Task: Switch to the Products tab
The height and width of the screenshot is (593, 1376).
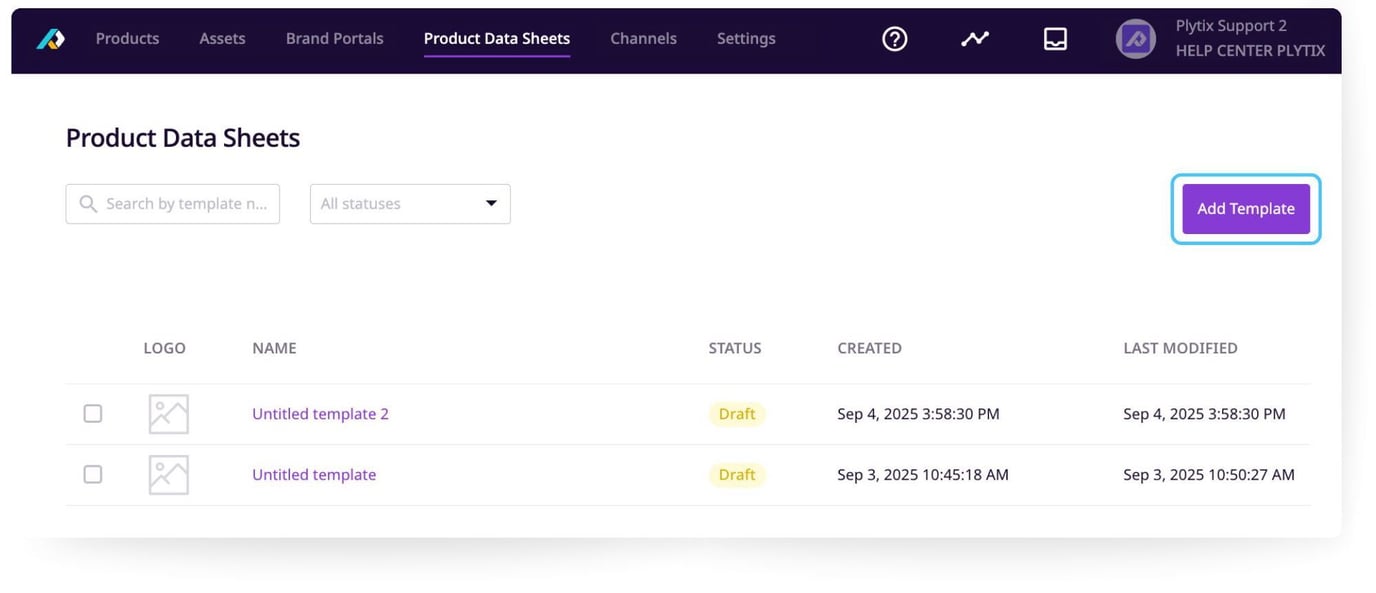Action: click(x=127, y=38)
